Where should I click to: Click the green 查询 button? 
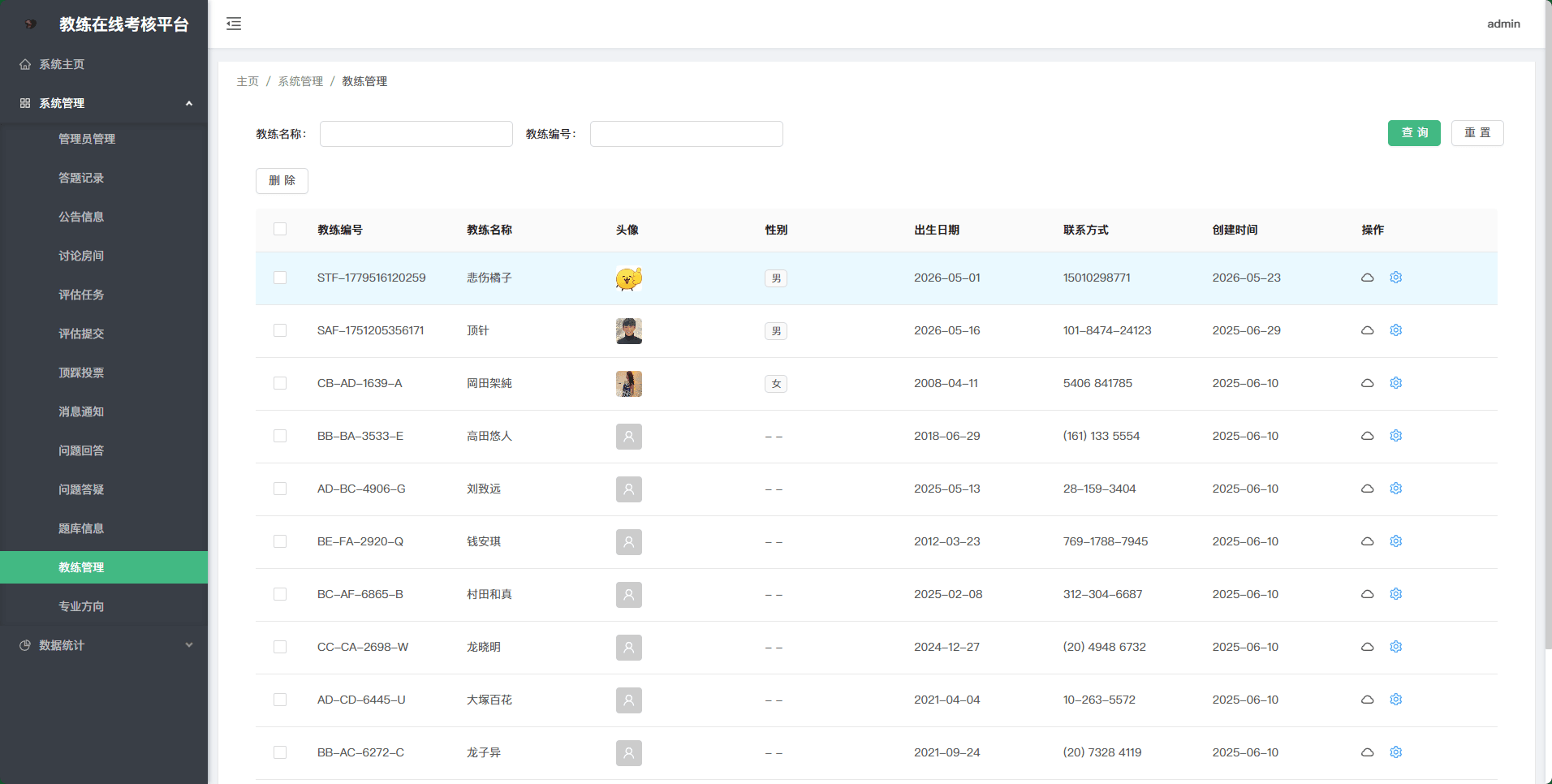coord(1414,133)
